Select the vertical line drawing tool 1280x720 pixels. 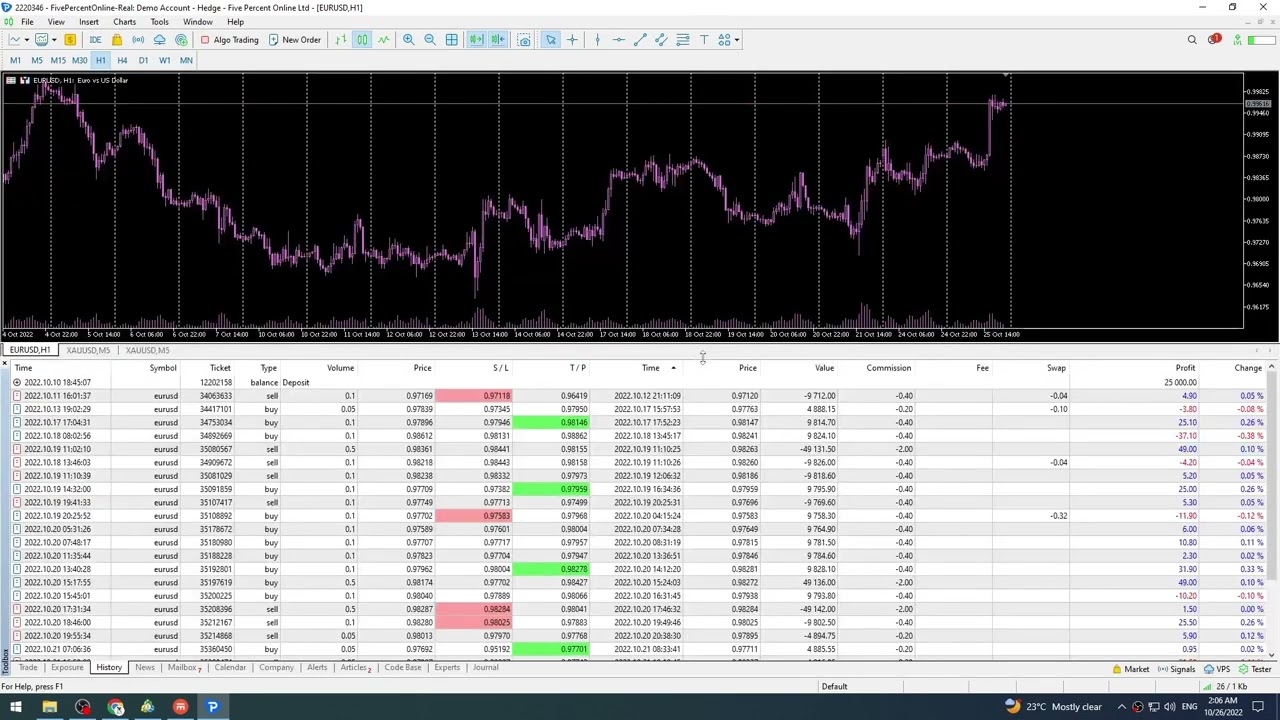click(597, 40)
